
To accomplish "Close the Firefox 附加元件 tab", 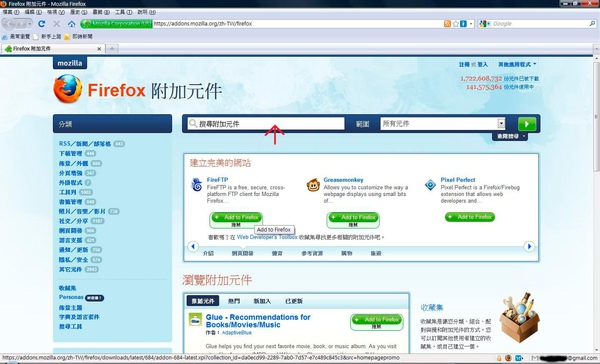I will pyautogui.click(x=99, y=49).
